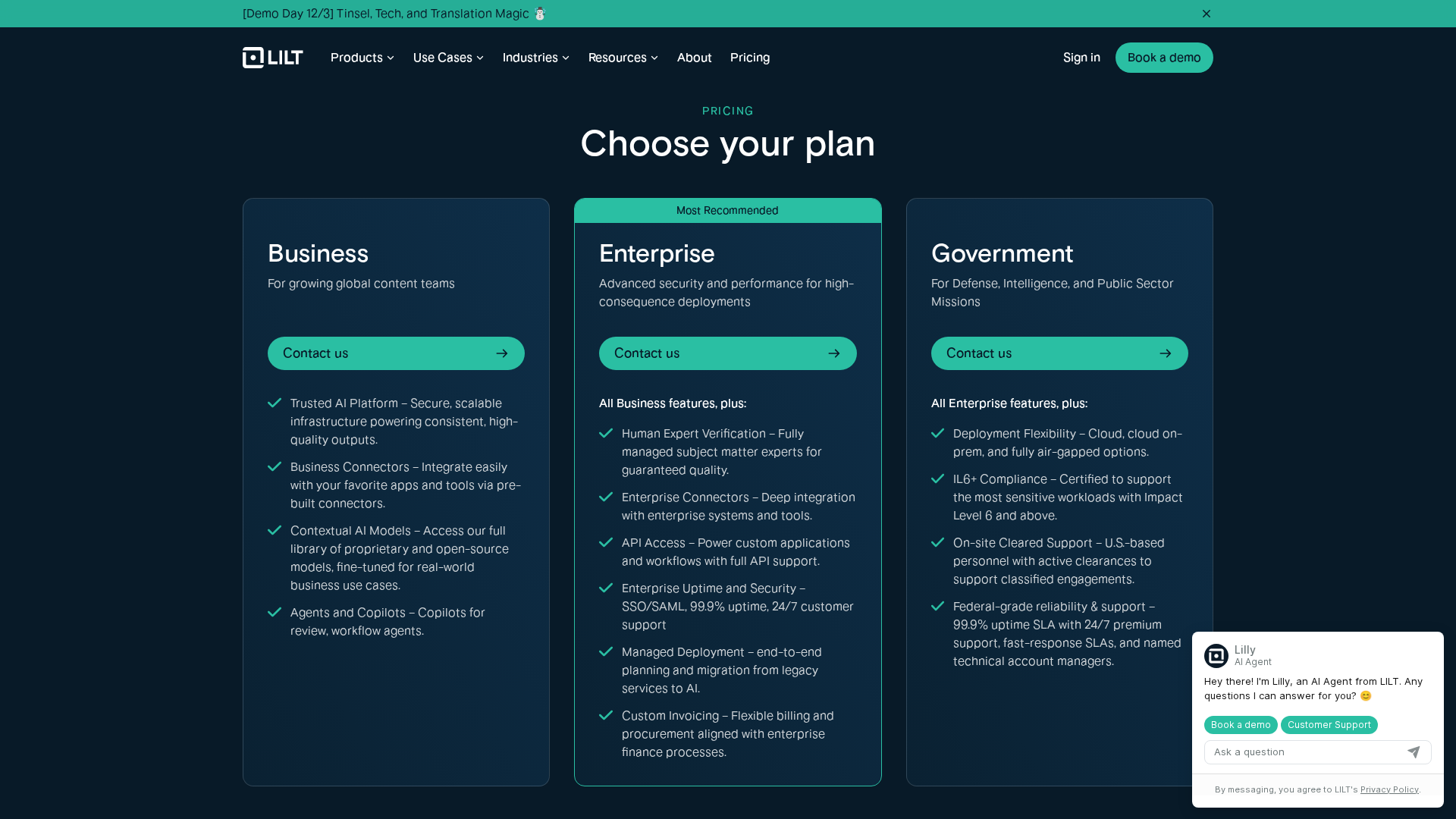Click Book a demo header button
The image size is (1456, 819).
click(x=1163, y=58)
